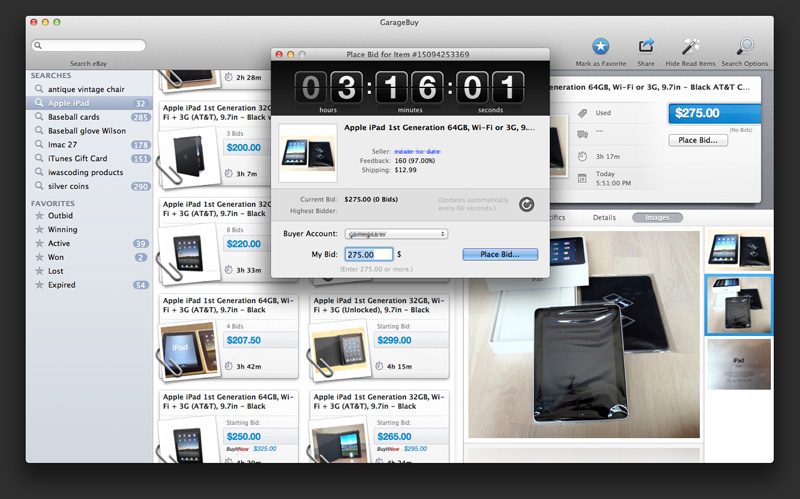Image resolution: width=800 pixels, height=499 pixels.
Task: Select the Baseball glove Wilson search
Action: click(89, 131)
